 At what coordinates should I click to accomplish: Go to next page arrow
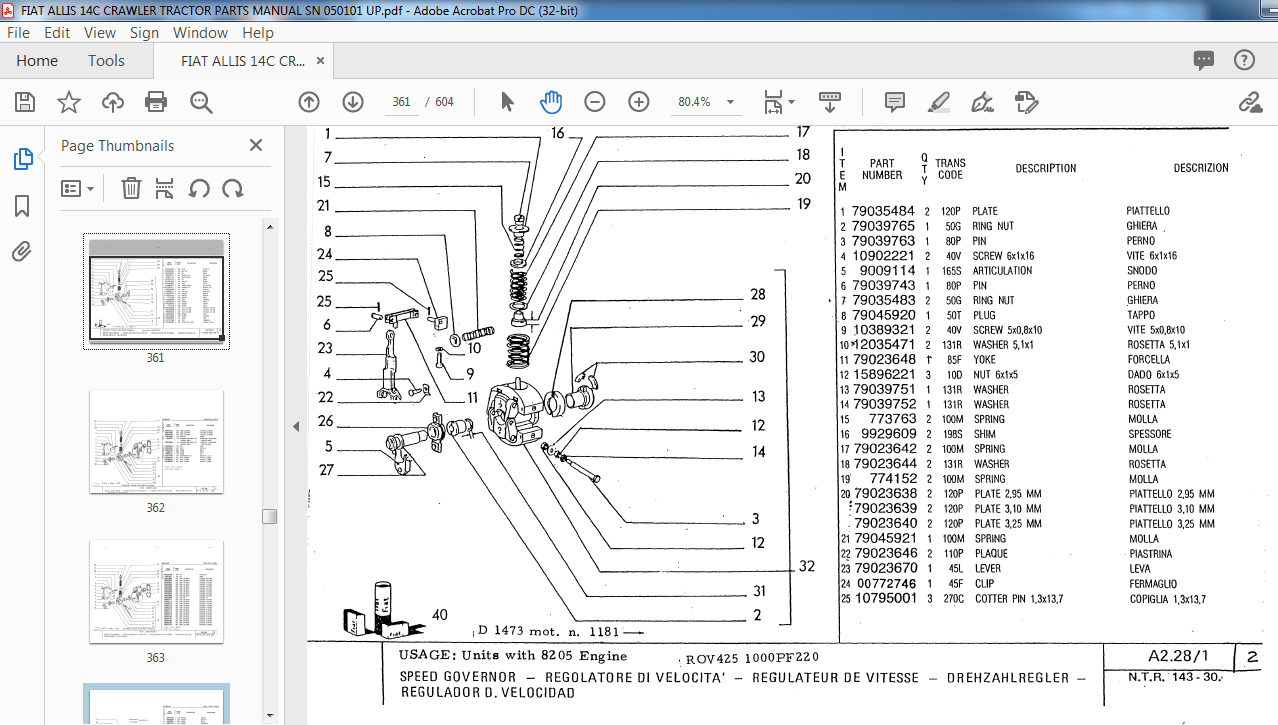coord(353,102)
